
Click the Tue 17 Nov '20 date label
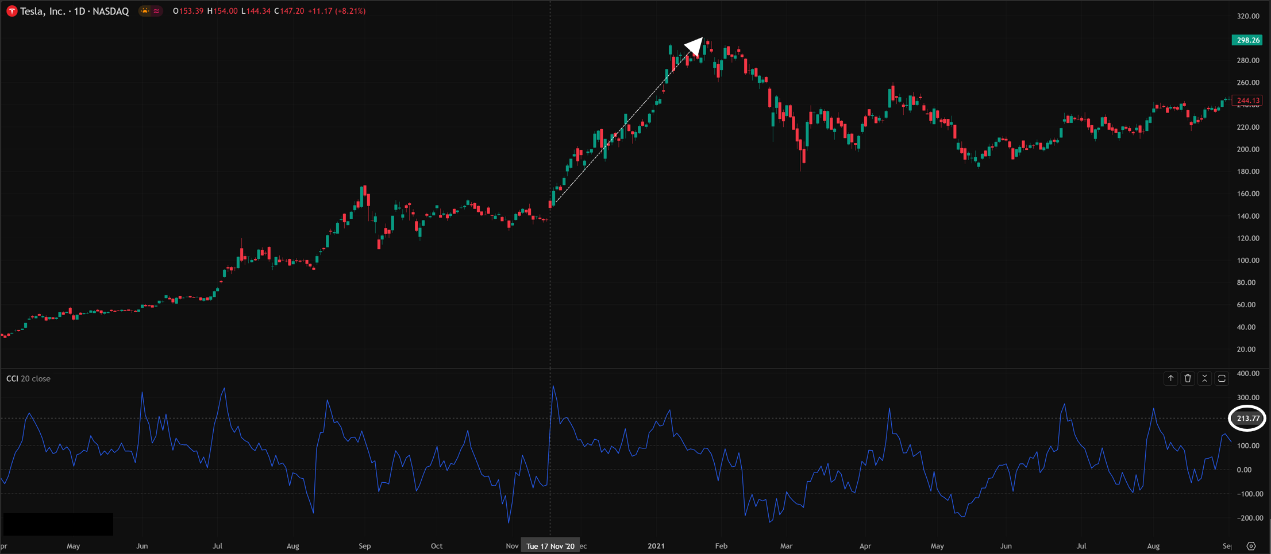(551, 546)
